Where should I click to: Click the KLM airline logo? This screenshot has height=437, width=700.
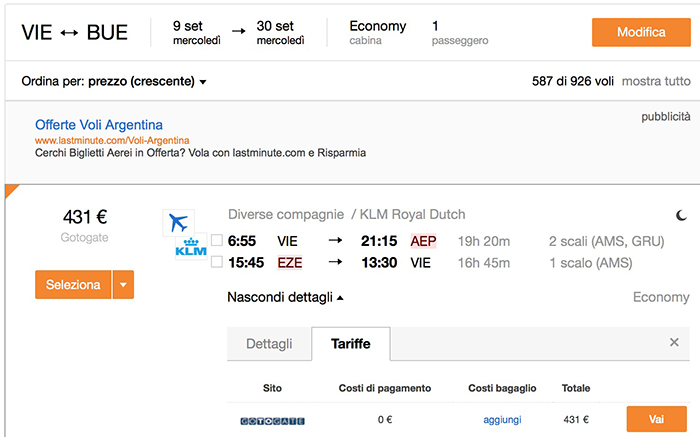[191, 247]
